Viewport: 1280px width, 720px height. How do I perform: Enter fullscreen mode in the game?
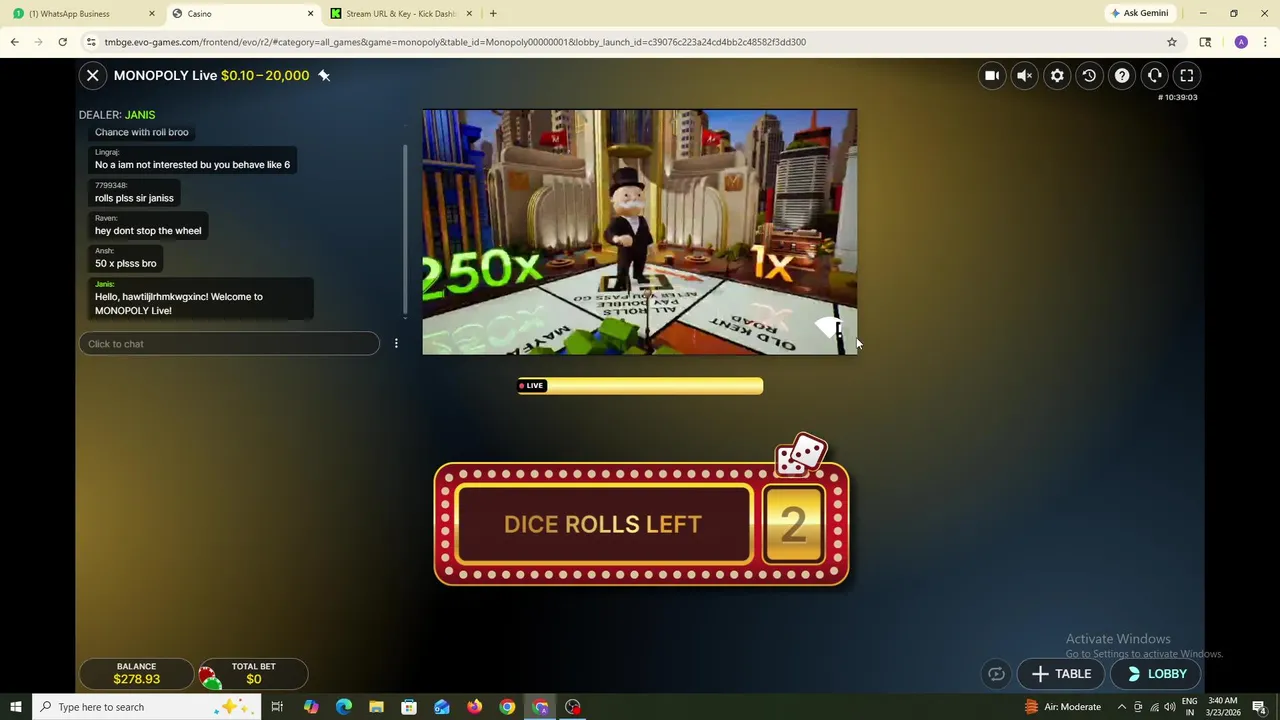(1187, 75)
